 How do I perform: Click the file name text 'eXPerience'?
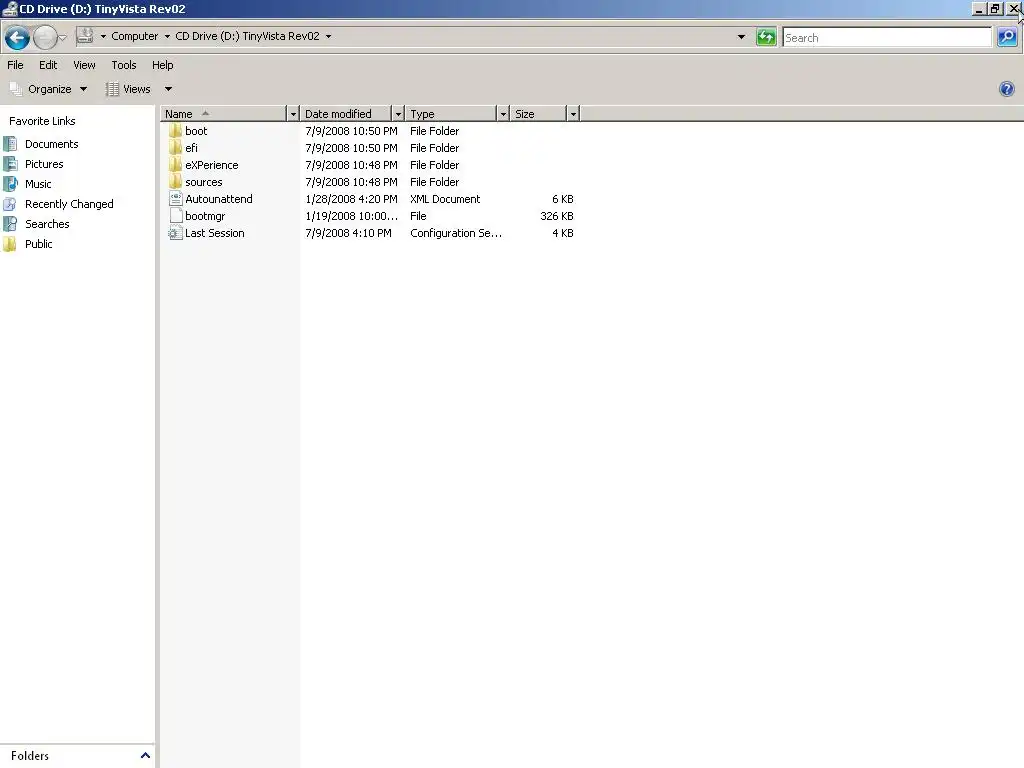(212, 165)
